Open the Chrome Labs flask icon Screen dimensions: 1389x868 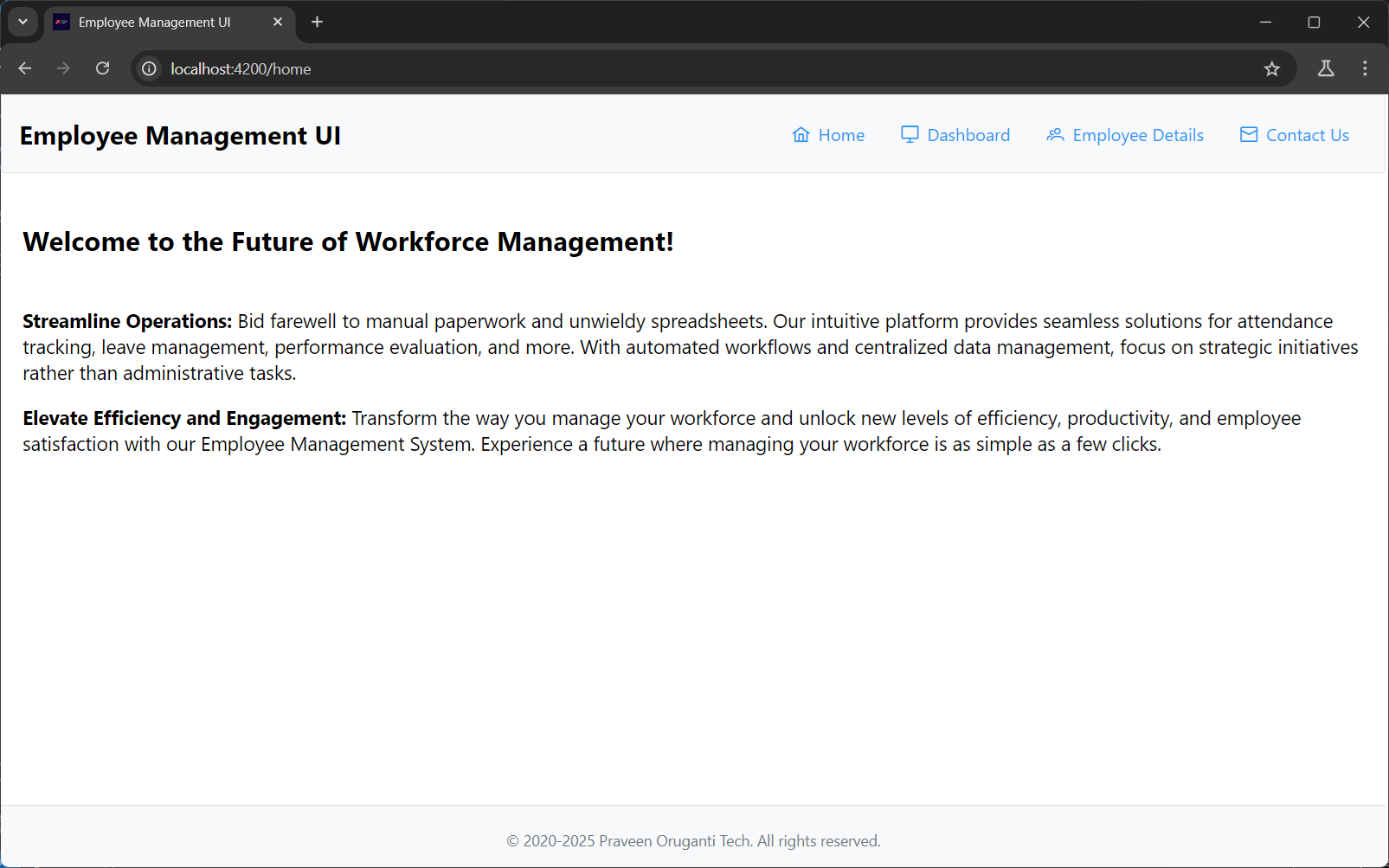(x=1326, y=68)
